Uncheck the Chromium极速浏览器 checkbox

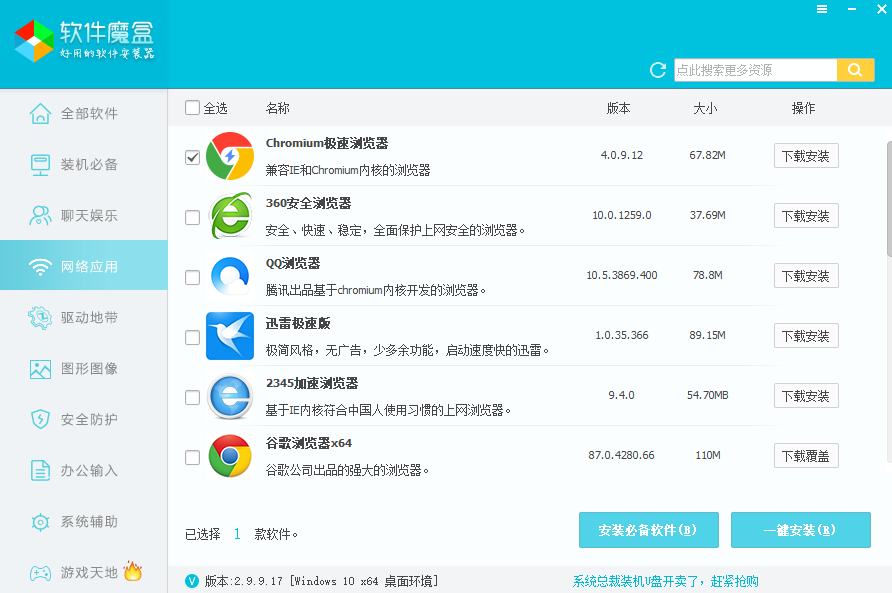(x=192, y=157)
